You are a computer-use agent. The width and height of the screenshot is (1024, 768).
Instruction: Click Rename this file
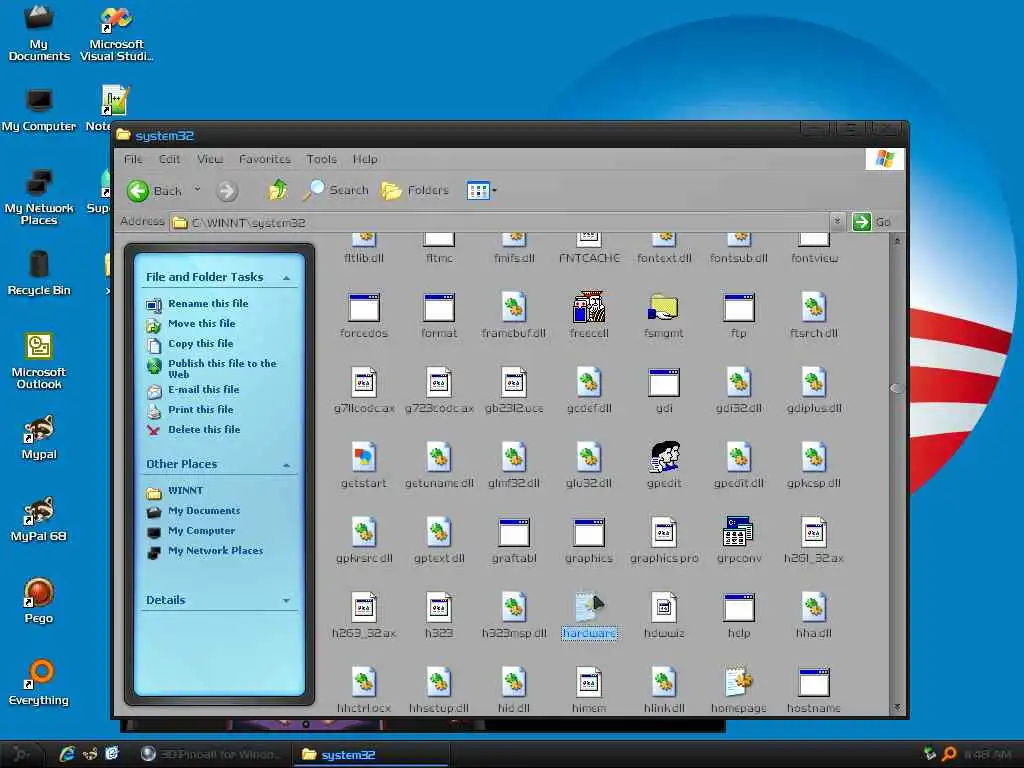pyautogui.click(x=208, y=304)
